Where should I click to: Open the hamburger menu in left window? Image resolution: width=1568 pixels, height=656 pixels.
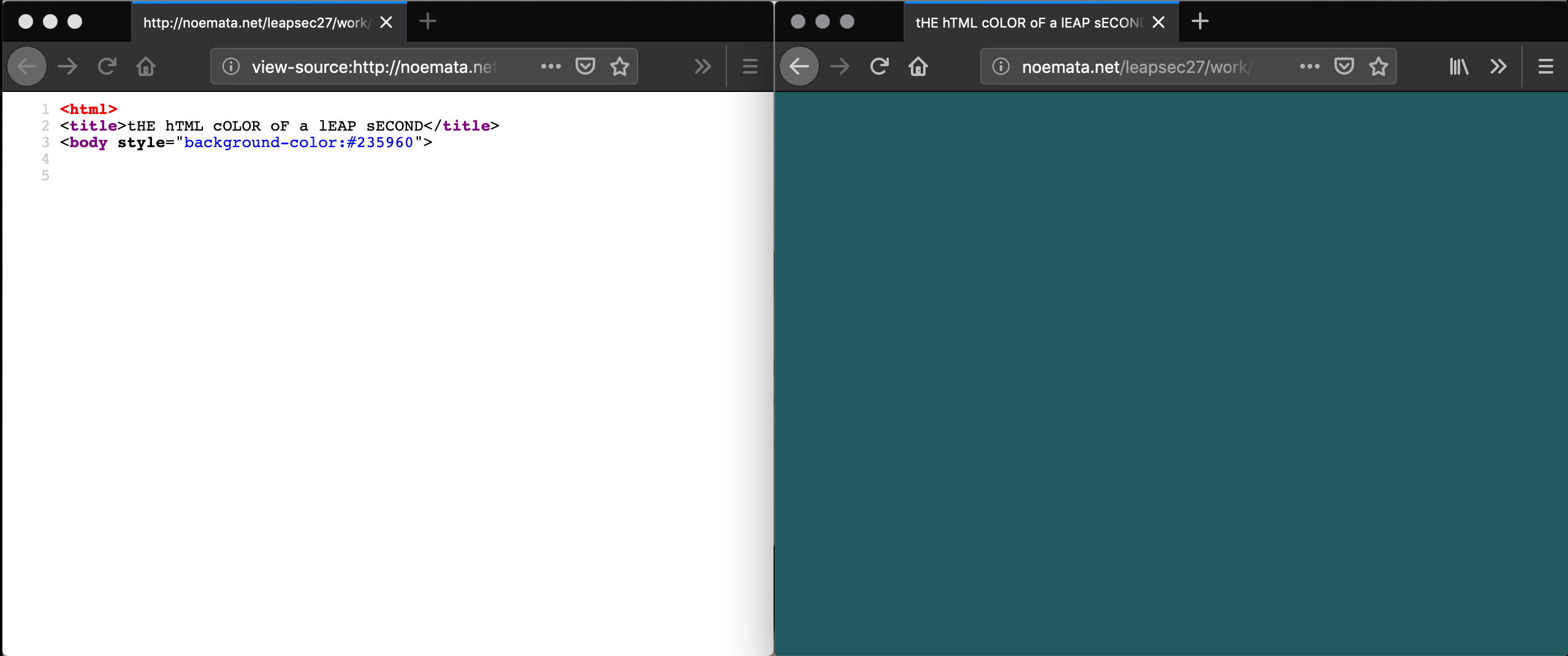pyautogui.click(x=750, y=66)
